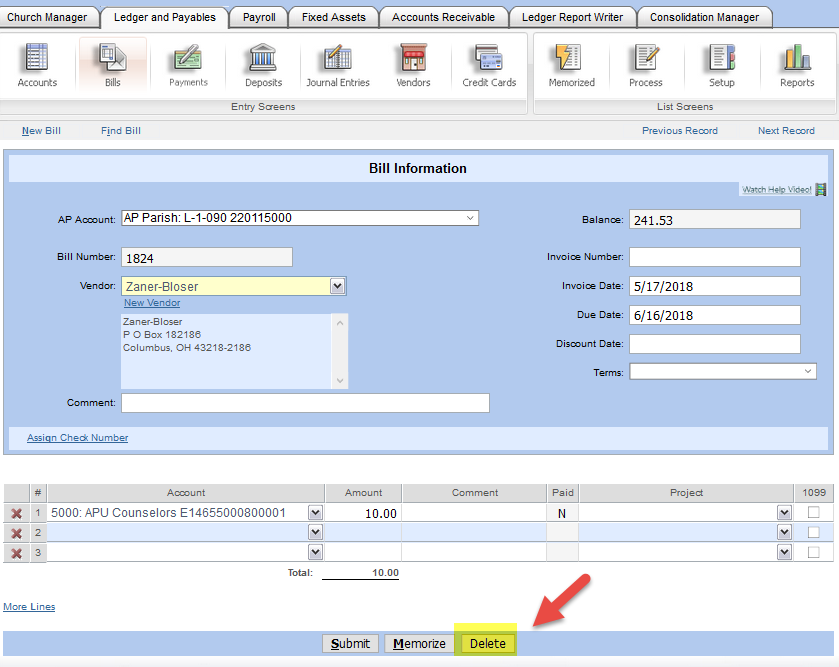This screenshot has width=839, height=667.
Task: Expand the Vendor dropdown arrow
Action: coord(337,286)
